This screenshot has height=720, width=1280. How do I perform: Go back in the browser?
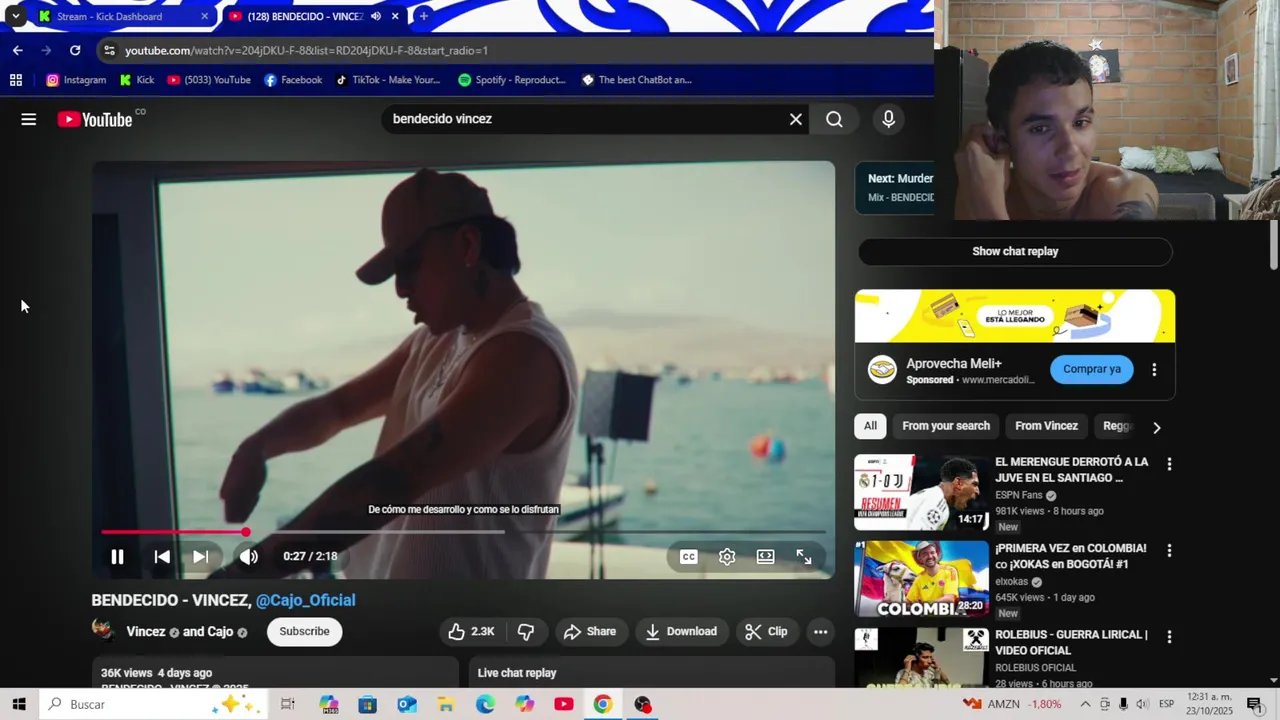(17, 50)
